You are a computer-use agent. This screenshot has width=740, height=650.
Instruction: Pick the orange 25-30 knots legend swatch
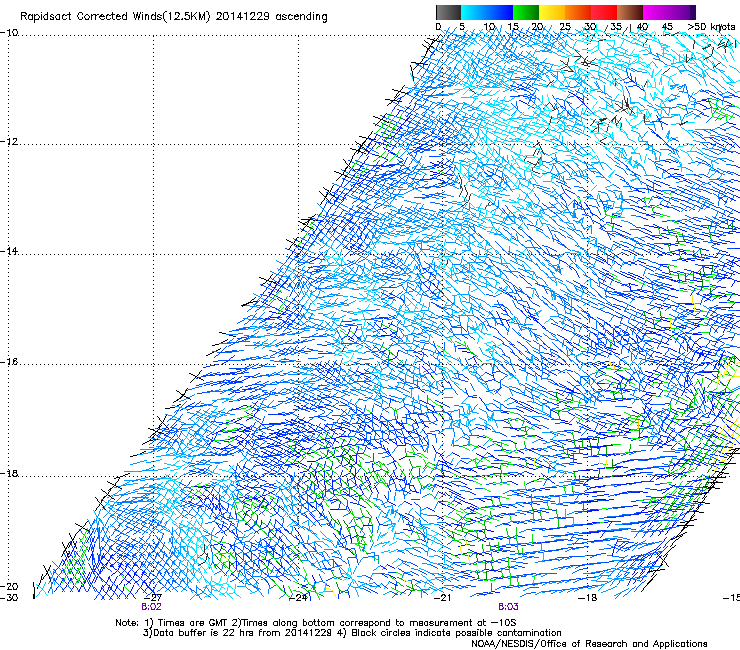click(578, 12)
